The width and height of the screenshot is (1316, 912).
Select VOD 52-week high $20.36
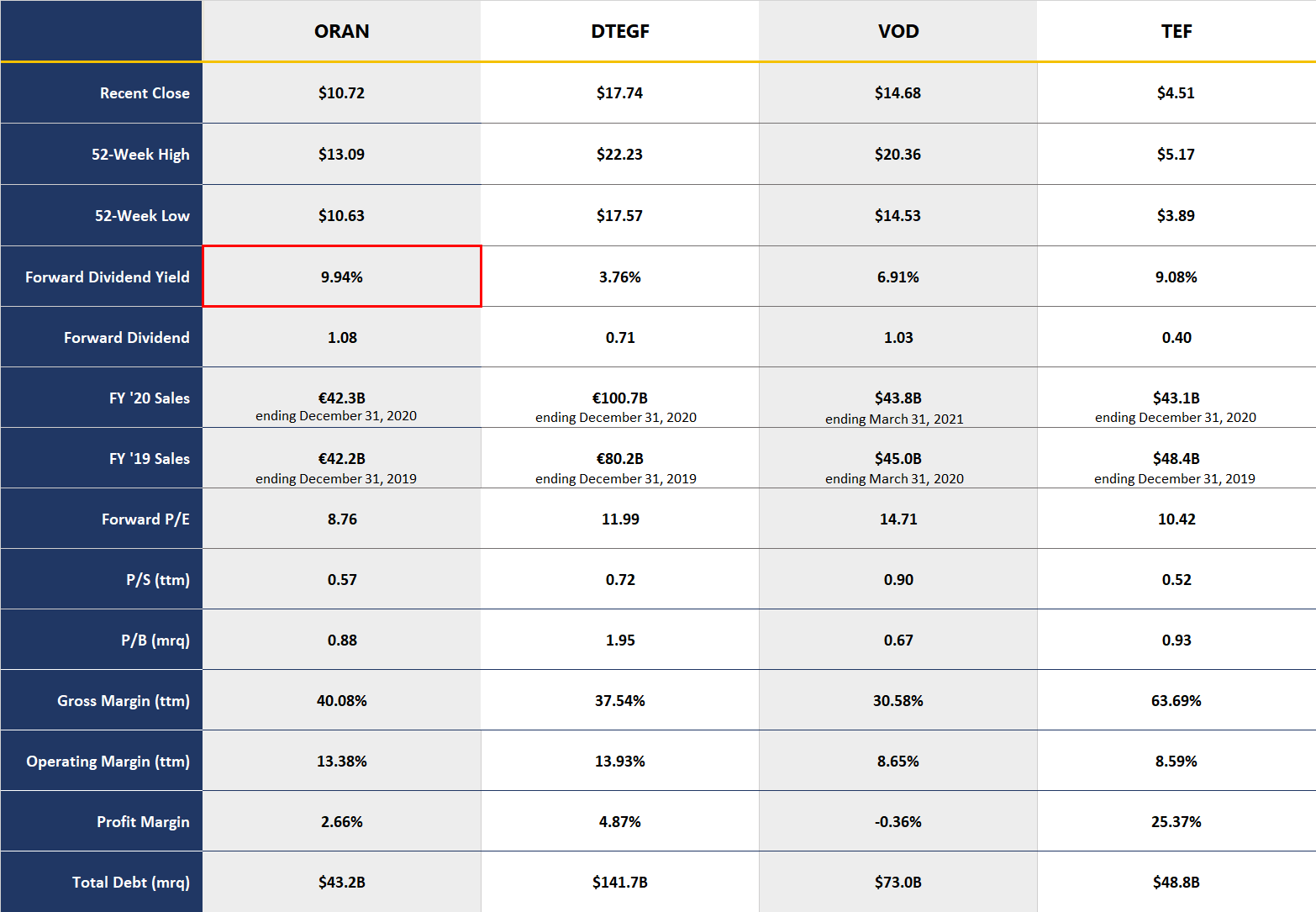point(898,155)
